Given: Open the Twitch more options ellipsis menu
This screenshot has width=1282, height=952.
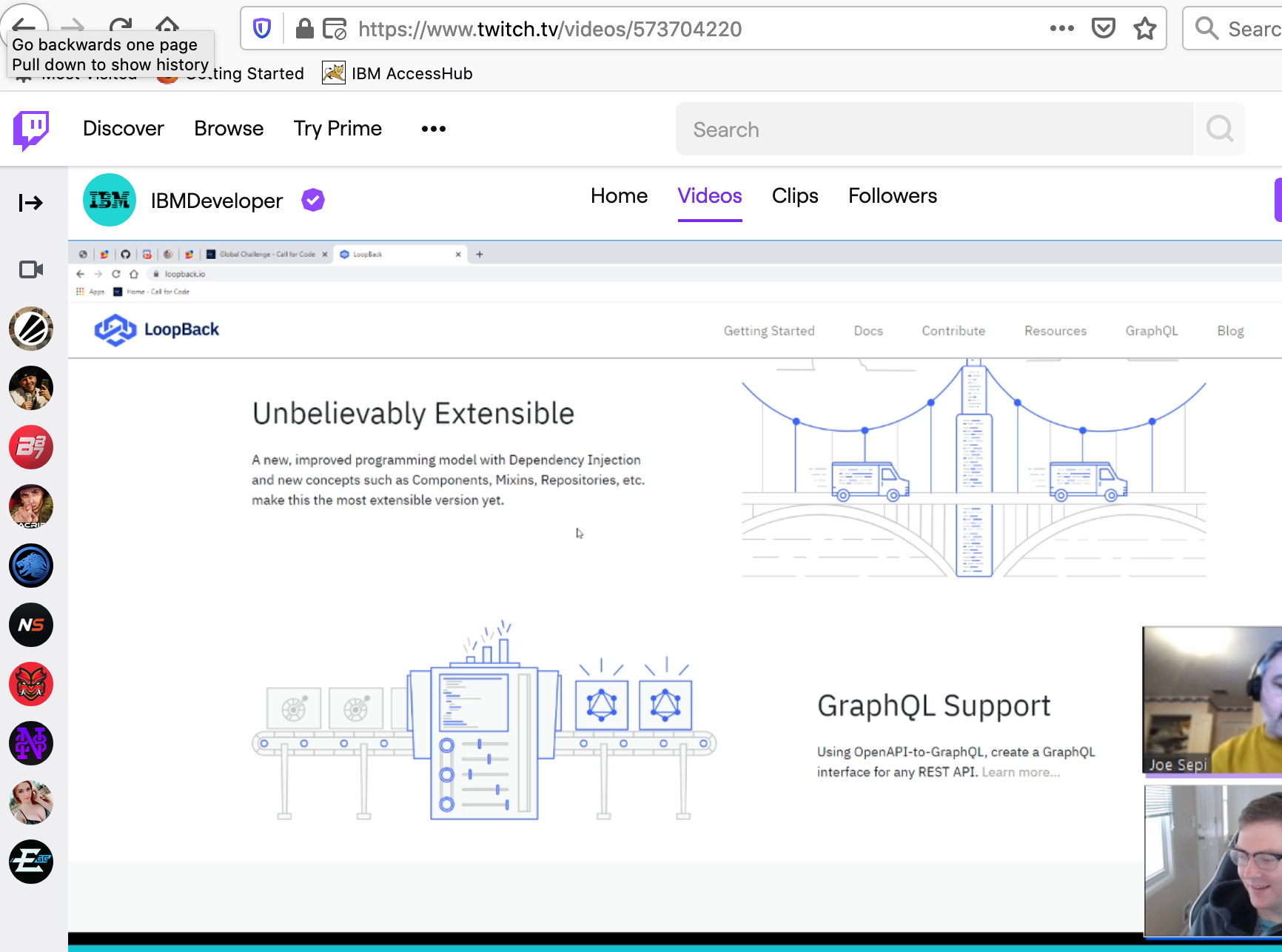Looking at the screenshot, I should tap(434, 129).
